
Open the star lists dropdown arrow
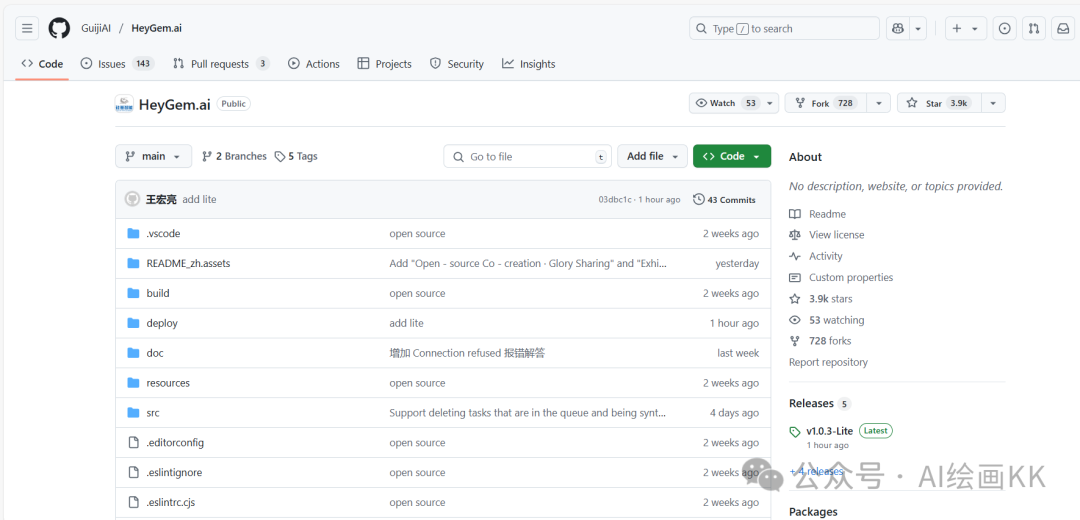[993, 103]
